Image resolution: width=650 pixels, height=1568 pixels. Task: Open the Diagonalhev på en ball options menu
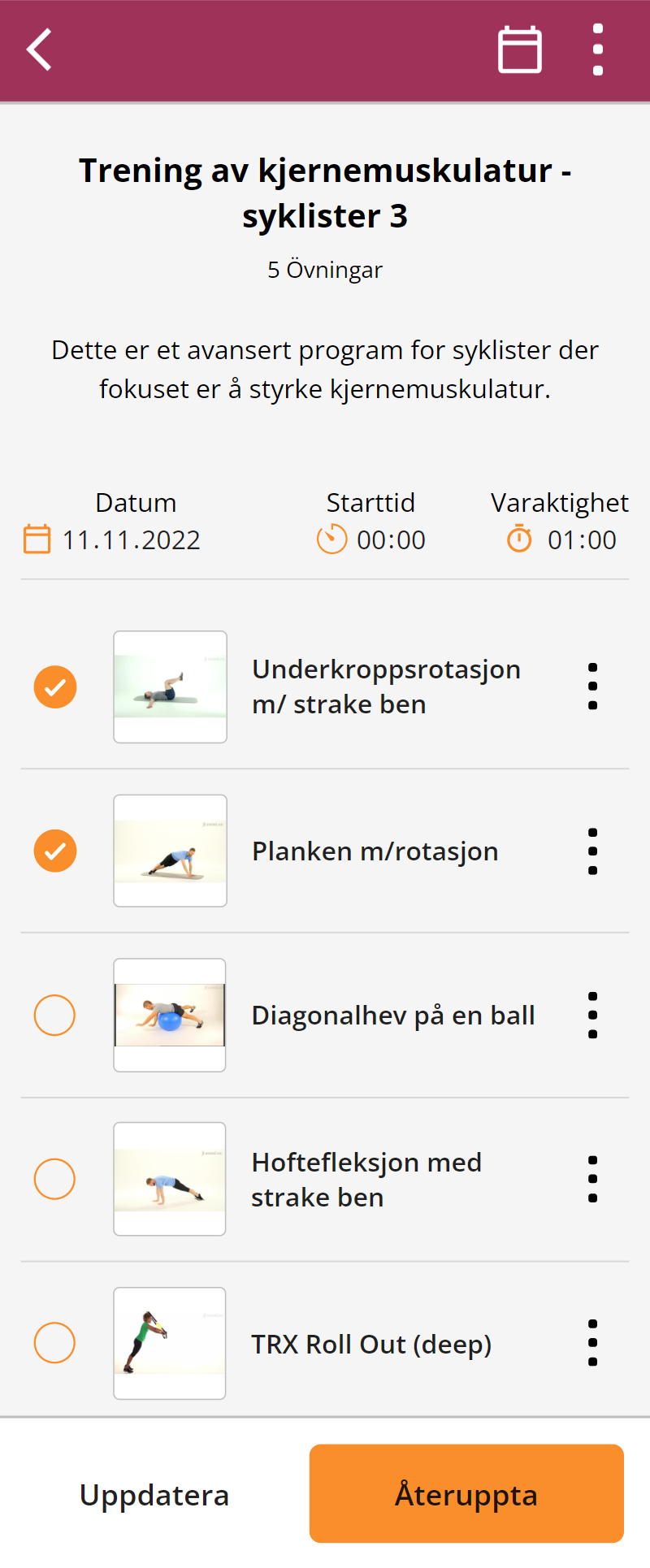(x=592, y=1016)
